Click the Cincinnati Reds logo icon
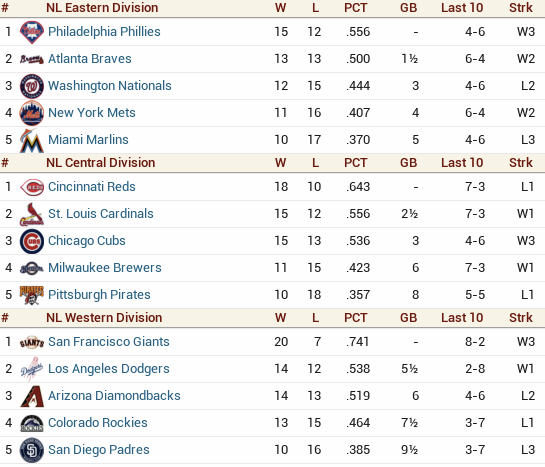The height and width of the screenshot is (467, 545). (x=32, y=187)
